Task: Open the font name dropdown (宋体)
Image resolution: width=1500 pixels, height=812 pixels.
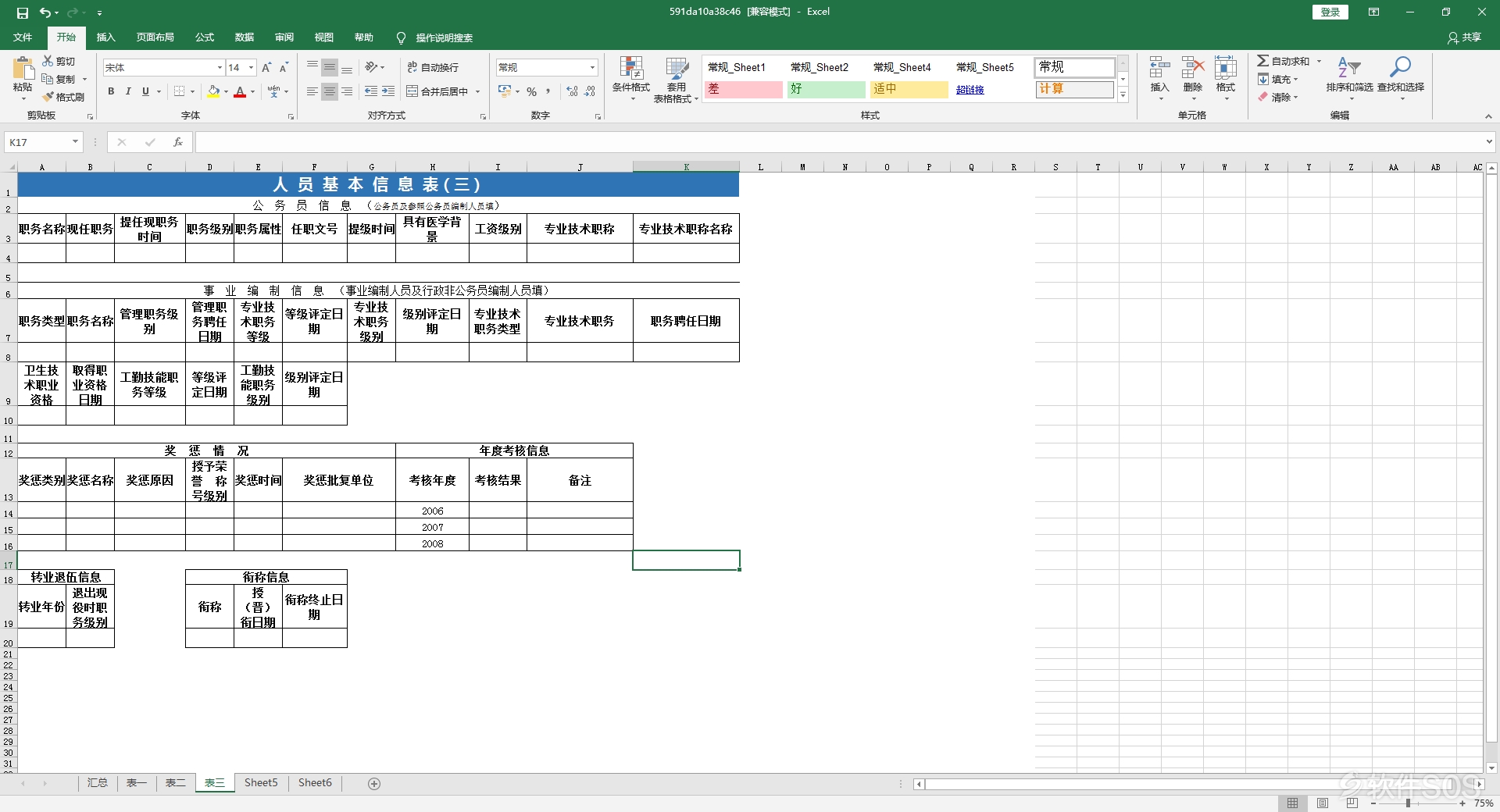Action: point(220,68)
